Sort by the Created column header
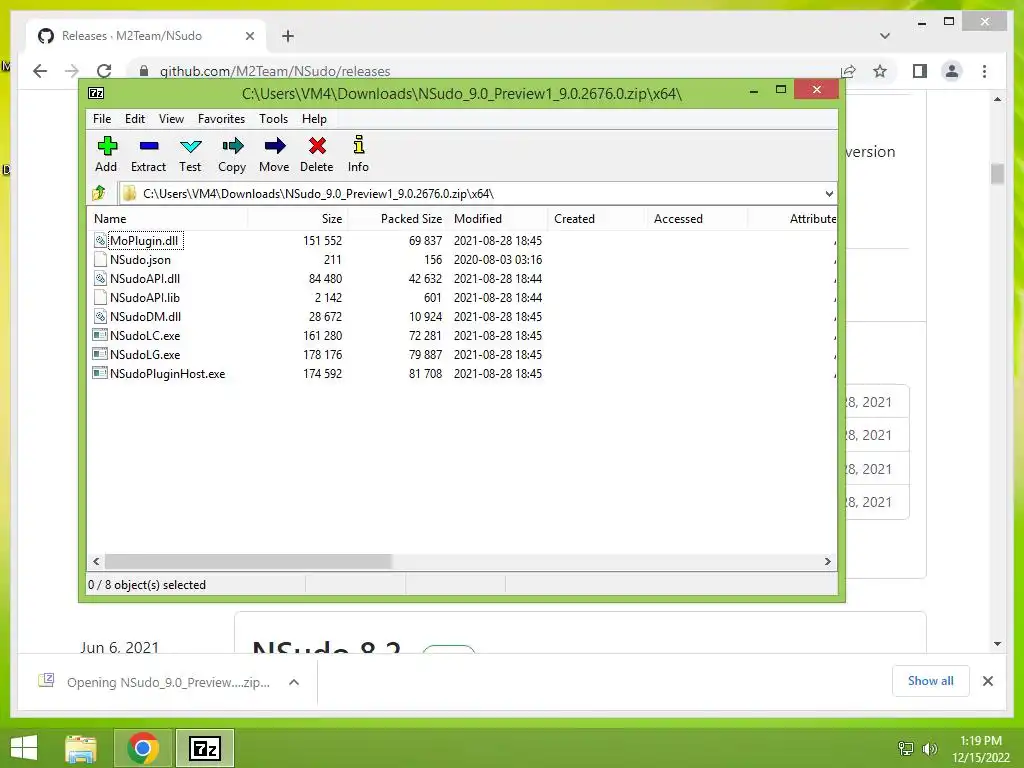 pyautogui.click(x=598, y=219)
